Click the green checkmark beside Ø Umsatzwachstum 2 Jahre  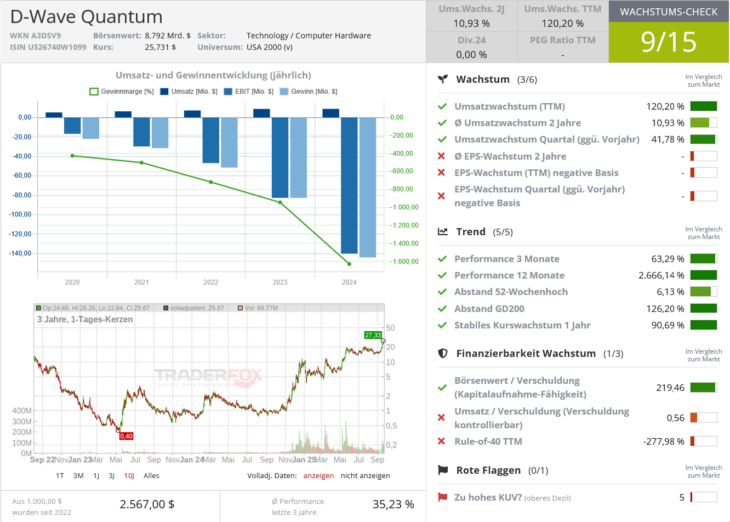pos(442,123)
